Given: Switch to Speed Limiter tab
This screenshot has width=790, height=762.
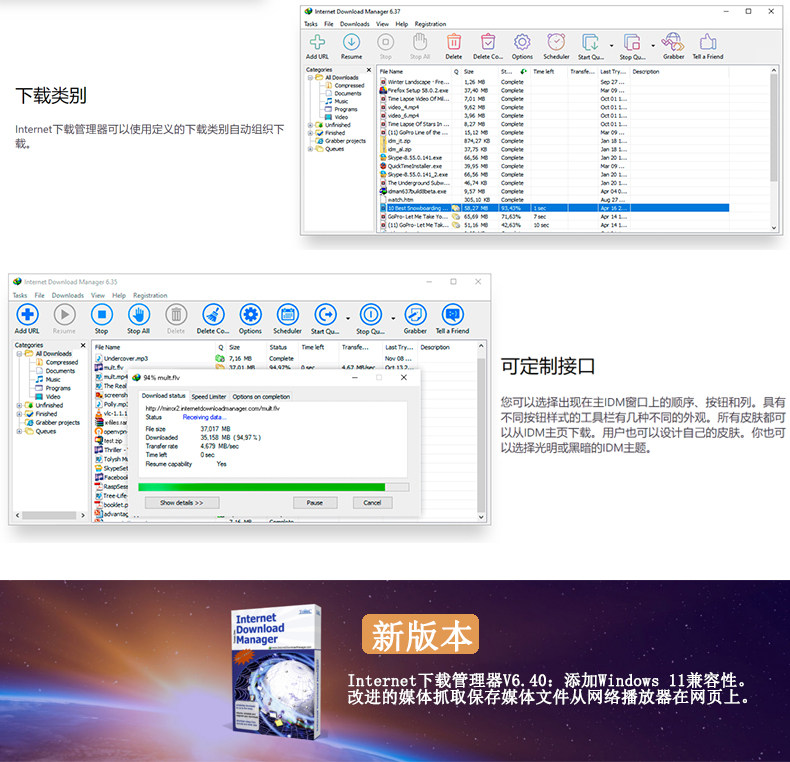Looking at the screenshot, I should click(x=209, y=397).
